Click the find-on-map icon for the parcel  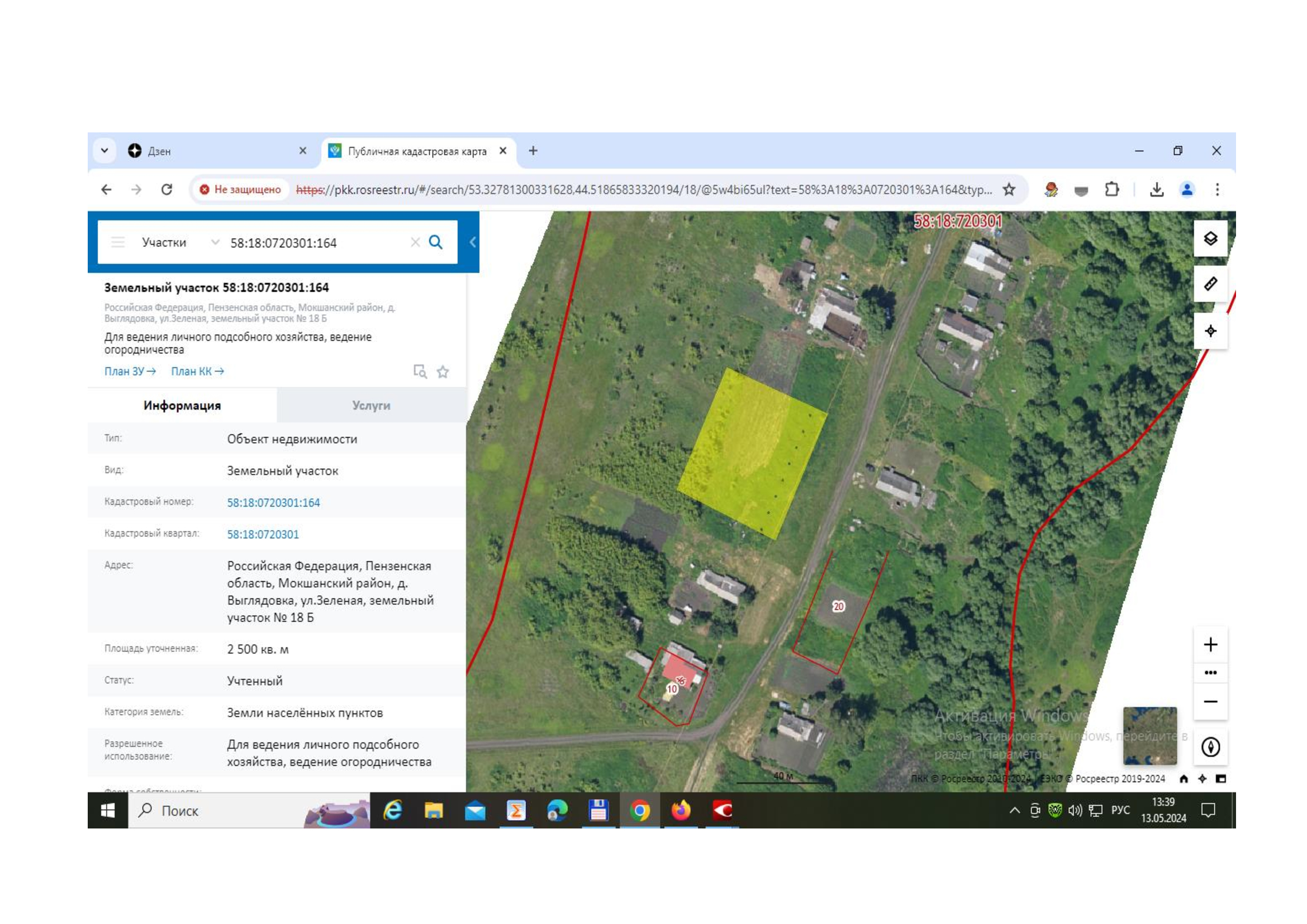420,371
